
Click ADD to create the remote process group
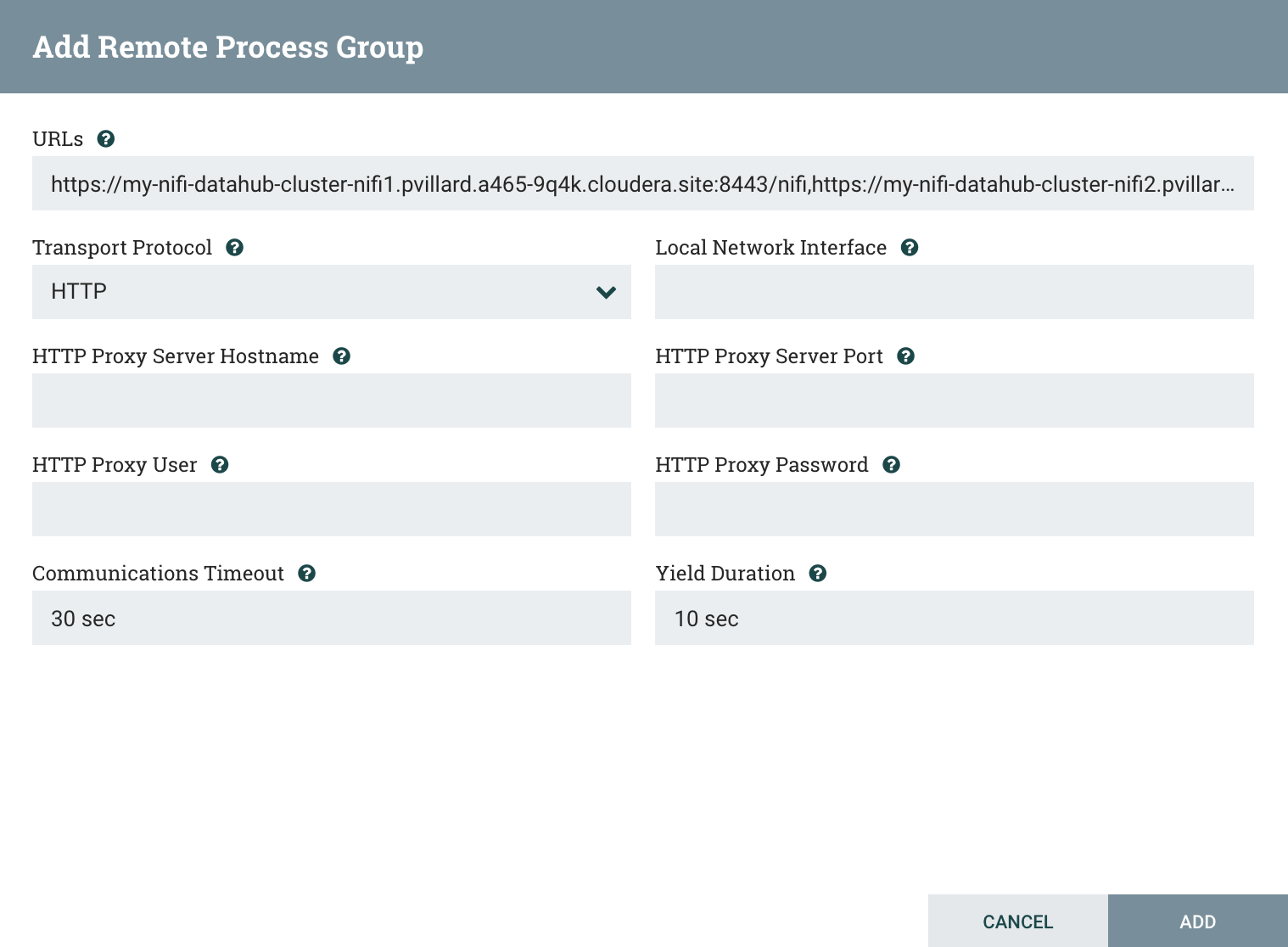click(x=1197, y=921)
